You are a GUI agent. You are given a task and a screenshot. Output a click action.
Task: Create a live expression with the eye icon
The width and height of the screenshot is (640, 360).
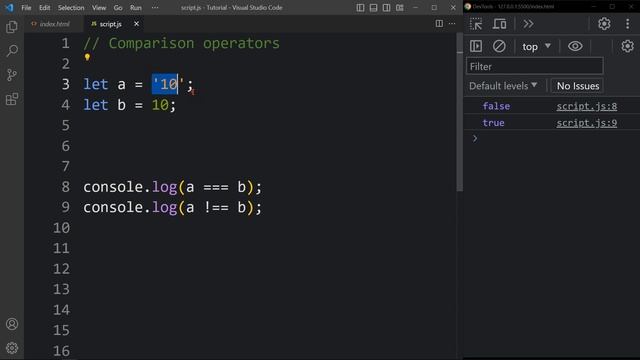(575, 46)
